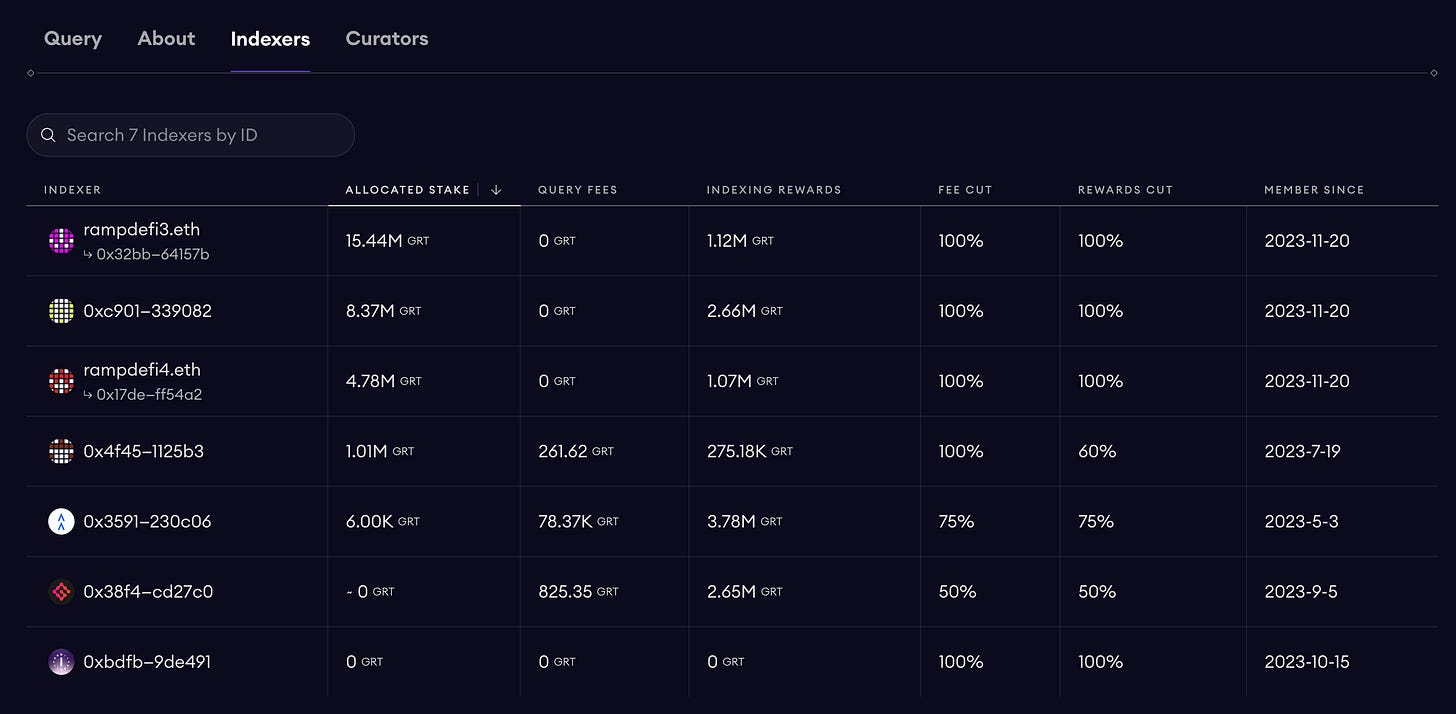This screenshot has width=1456, height=714.
Task: Click the 0x4f45–1125b3 indexer avatar icon
Action: pyautogui.click(x=61, y=451)
